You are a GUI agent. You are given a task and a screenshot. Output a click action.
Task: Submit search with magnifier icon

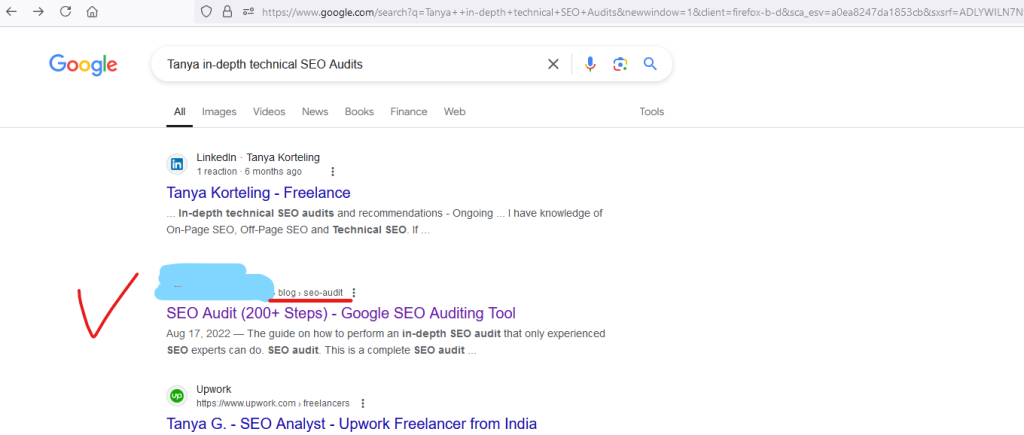[x=650, y=63]
